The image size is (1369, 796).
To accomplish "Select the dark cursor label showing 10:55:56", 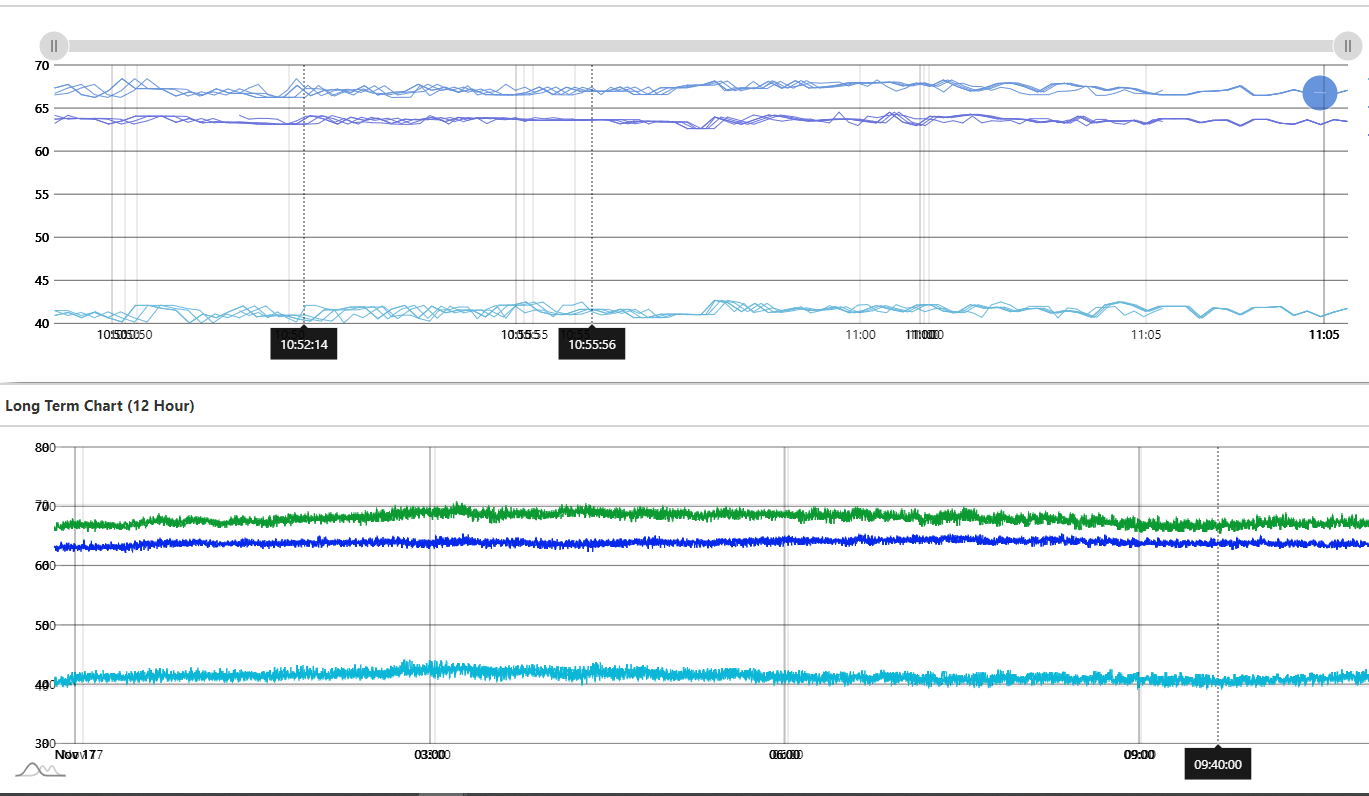I will tap(591, 343).
